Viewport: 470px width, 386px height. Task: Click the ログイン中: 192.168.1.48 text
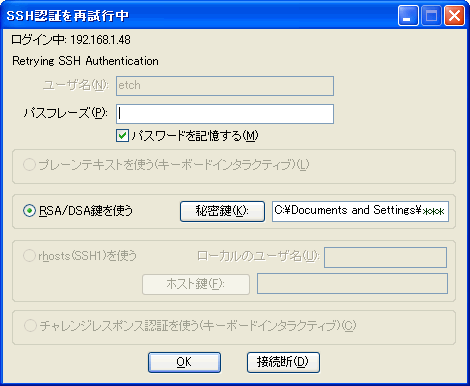click(x=71, y=40)
